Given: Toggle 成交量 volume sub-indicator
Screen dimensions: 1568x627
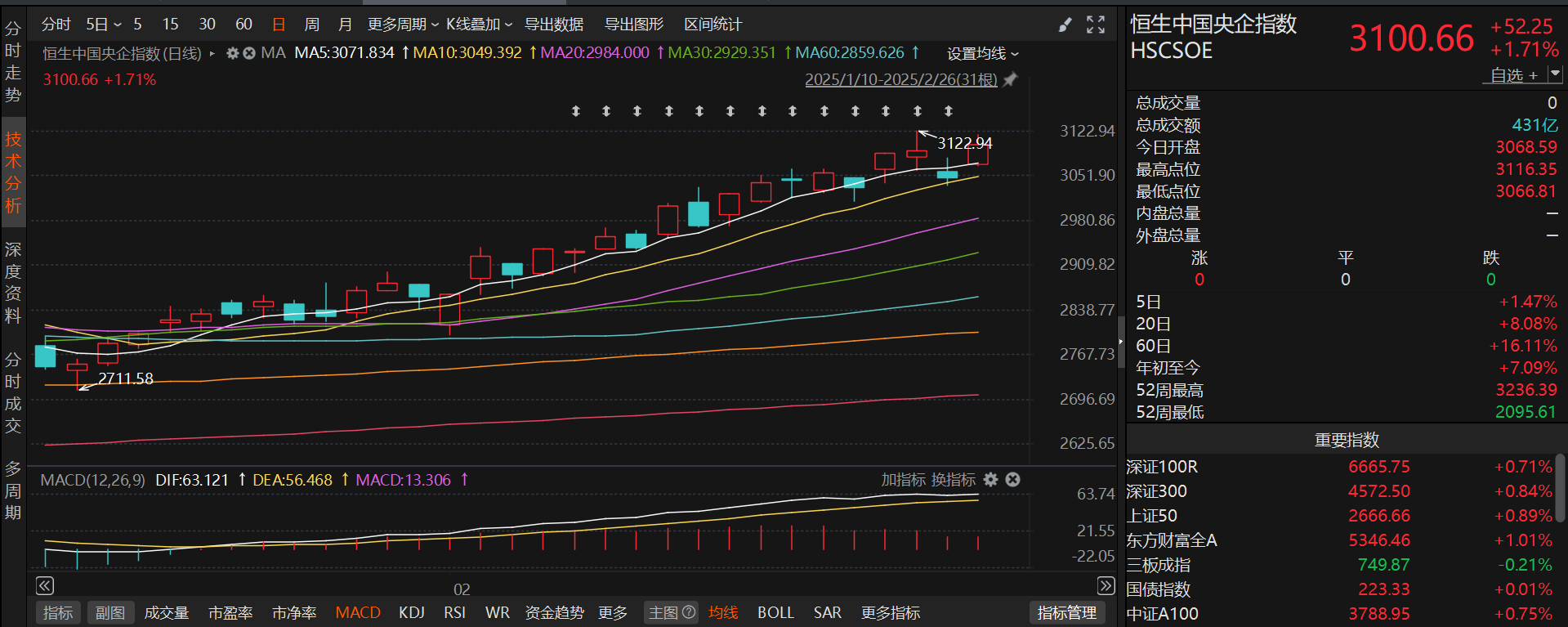Looking at the screenshot, I should [167, 612].
